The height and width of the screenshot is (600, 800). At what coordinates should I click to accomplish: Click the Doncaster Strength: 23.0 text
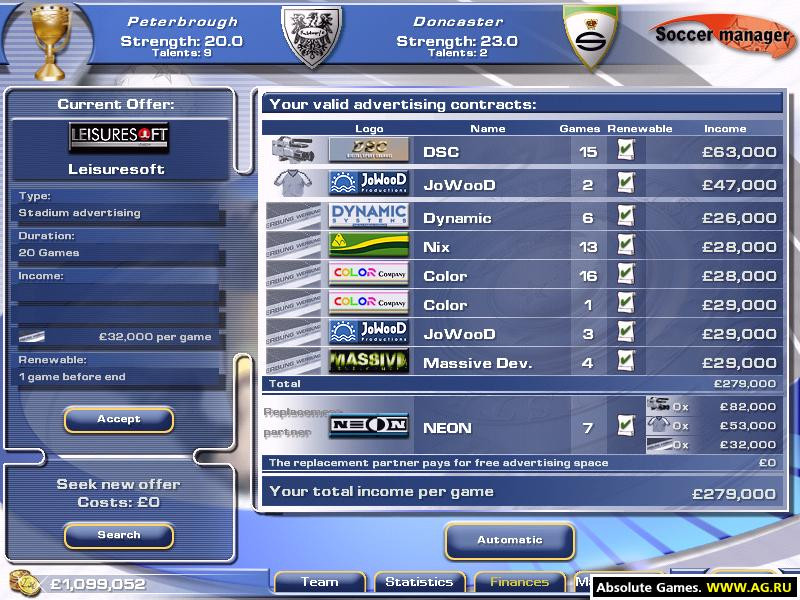click(x=457, y=41)
